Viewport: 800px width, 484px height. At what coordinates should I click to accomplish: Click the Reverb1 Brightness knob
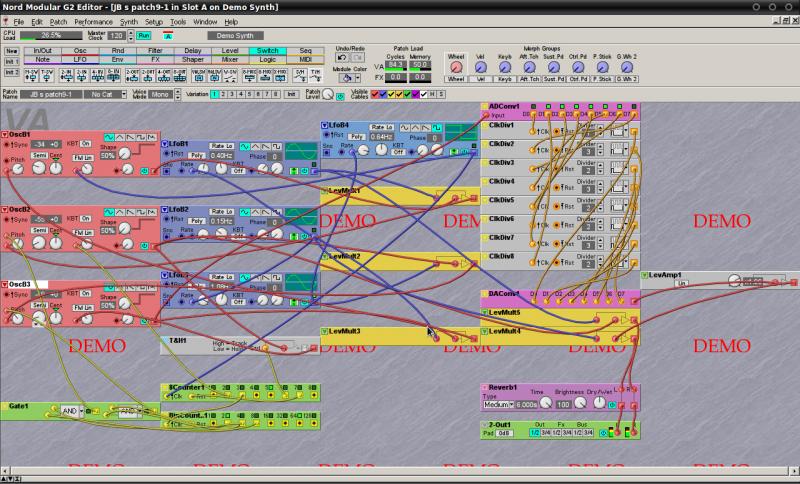tap(580, 403)
